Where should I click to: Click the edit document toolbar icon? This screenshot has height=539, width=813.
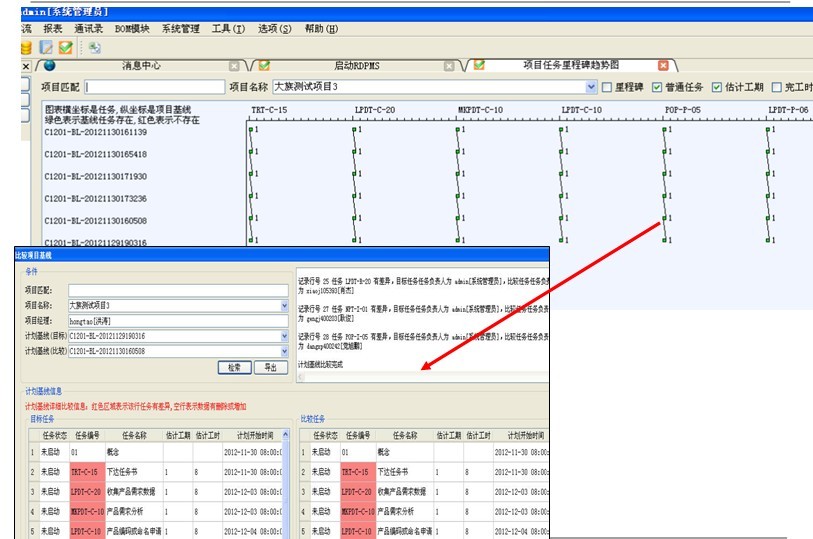click(46, 47)
